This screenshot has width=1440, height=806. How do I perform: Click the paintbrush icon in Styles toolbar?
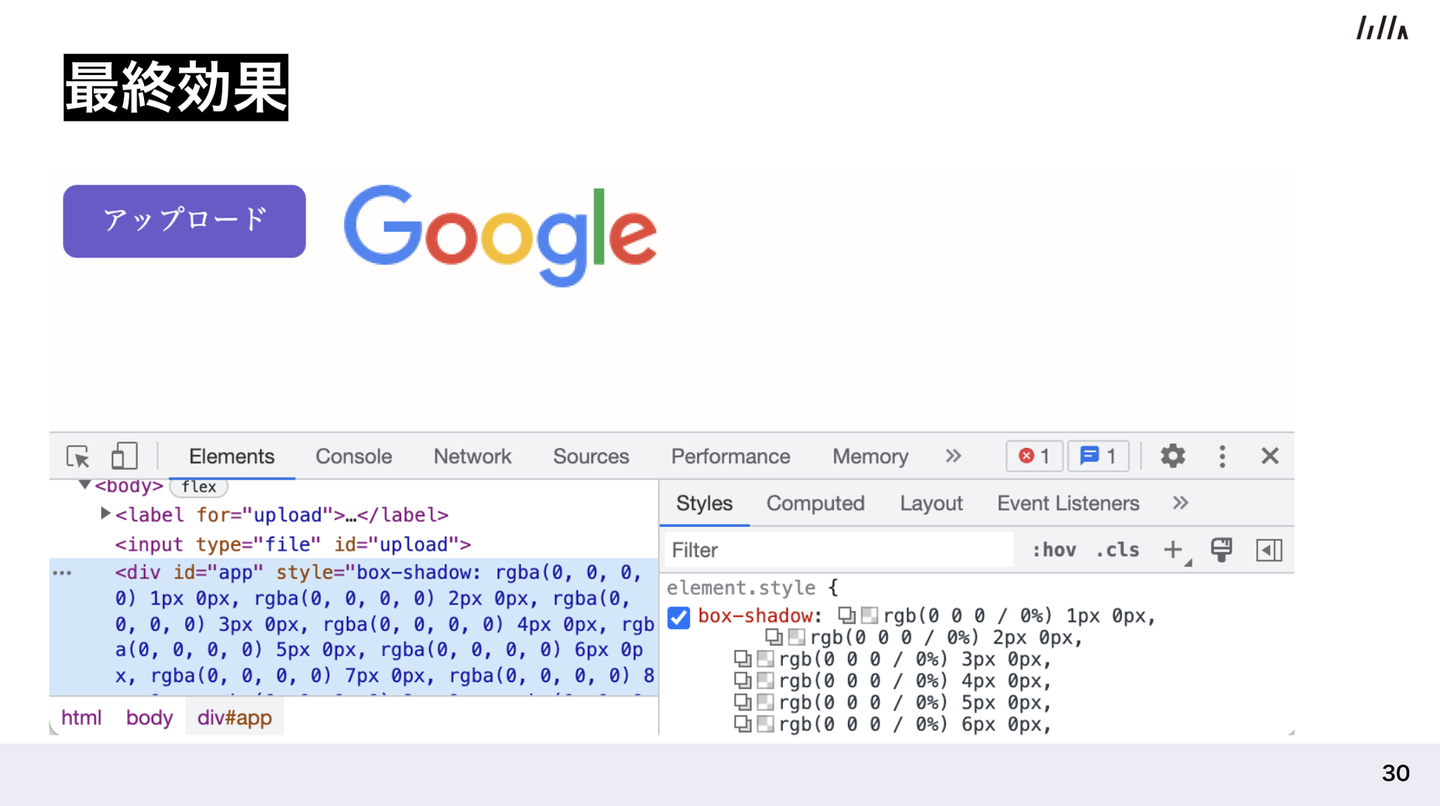pyautogui.click(x=1221, y=549)
